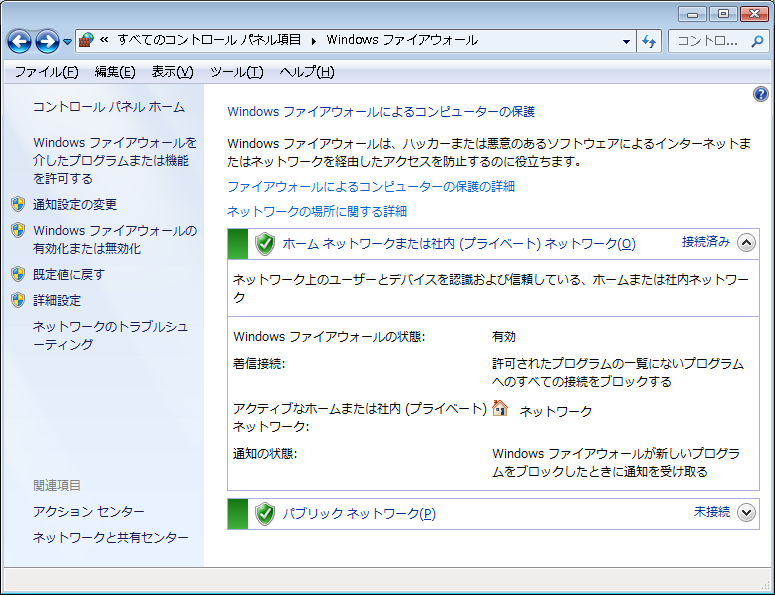The height and width of the screenshot is (595, 775).
Task: Click the blue help question mark icon
Action: tap(760, 94)
